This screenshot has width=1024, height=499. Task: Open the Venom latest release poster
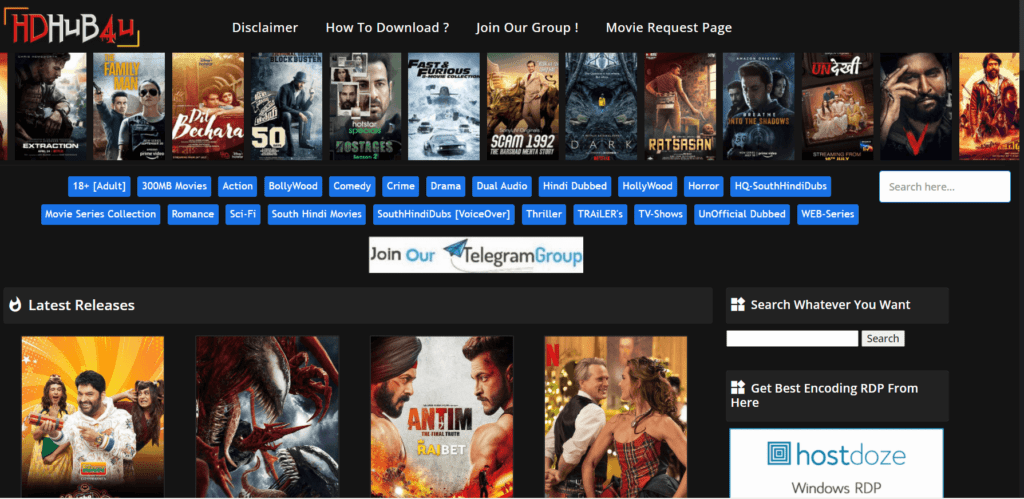point(267,417)
